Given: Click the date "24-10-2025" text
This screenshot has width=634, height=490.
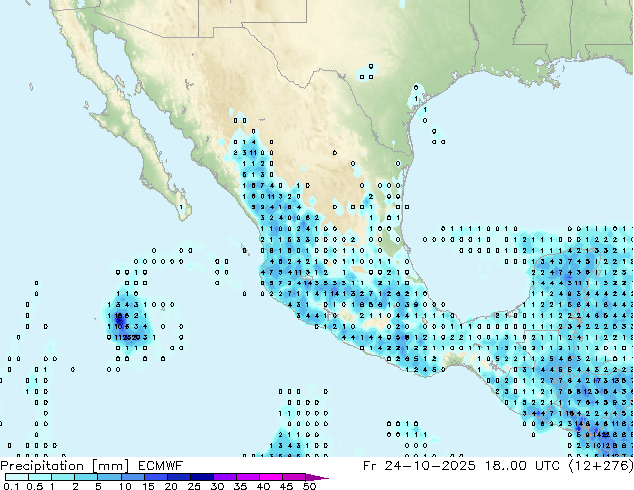Looking at the screenshot, I should (430, 466).
